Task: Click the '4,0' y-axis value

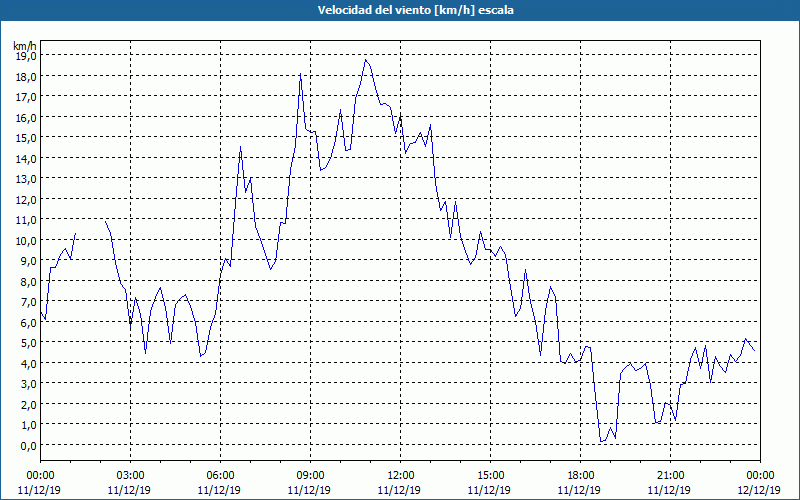Action: 28,363
